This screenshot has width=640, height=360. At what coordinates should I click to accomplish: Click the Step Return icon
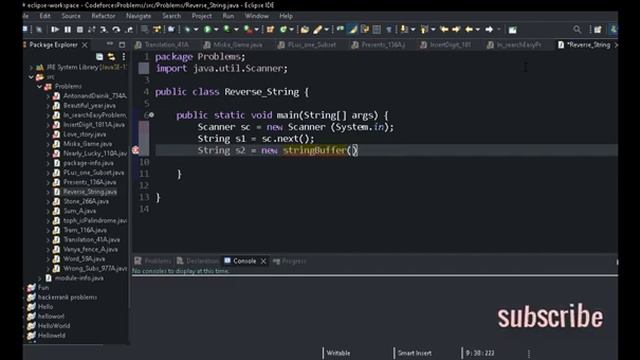pyautogui.click(x=129, y=29)
